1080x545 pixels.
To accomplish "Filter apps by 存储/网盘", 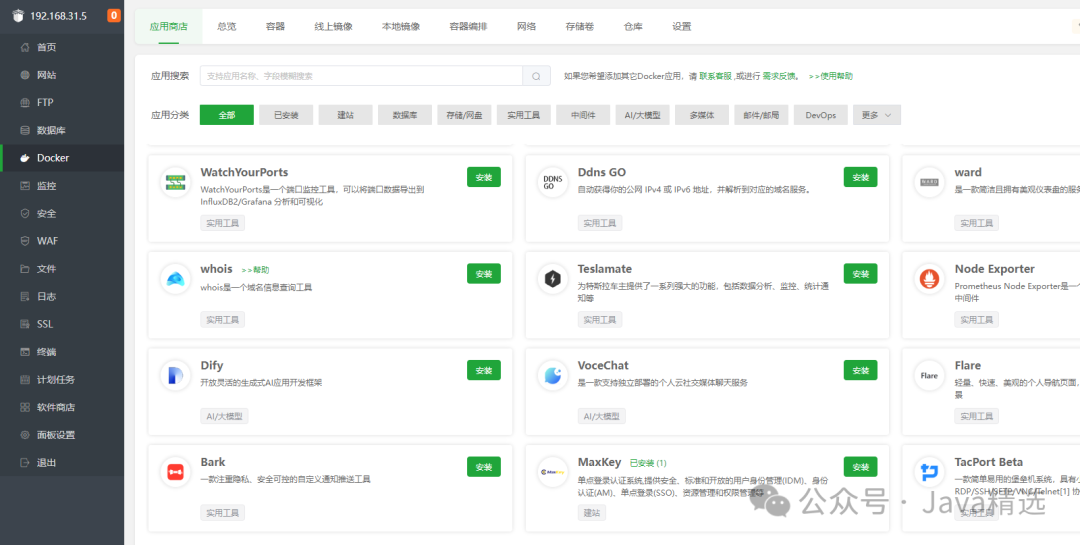I will tap(464, 115).
